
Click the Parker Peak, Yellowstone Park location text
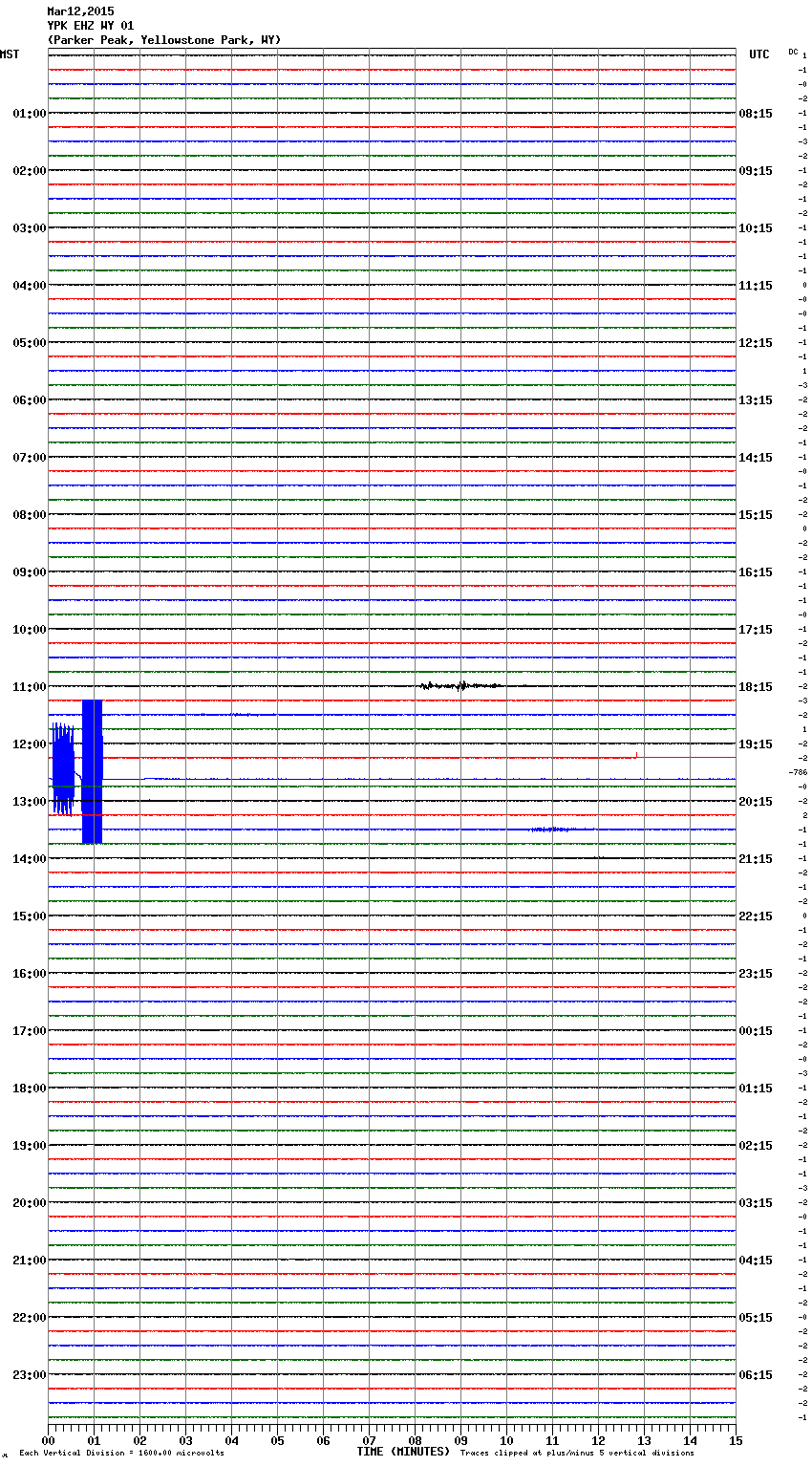click(163, 40)
